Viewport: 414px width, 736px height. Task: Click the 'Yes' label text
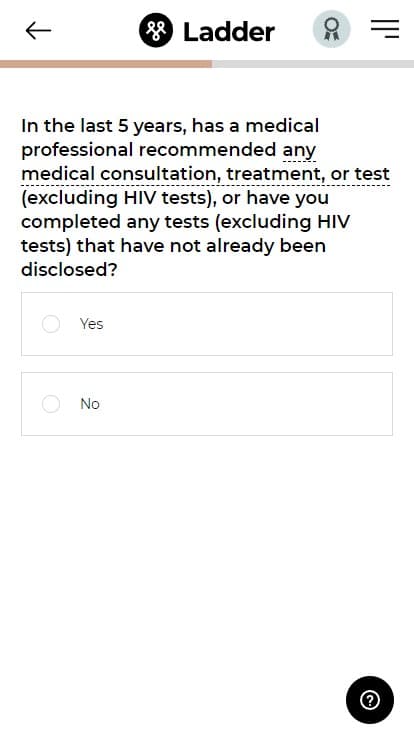[x=92, y=324]
